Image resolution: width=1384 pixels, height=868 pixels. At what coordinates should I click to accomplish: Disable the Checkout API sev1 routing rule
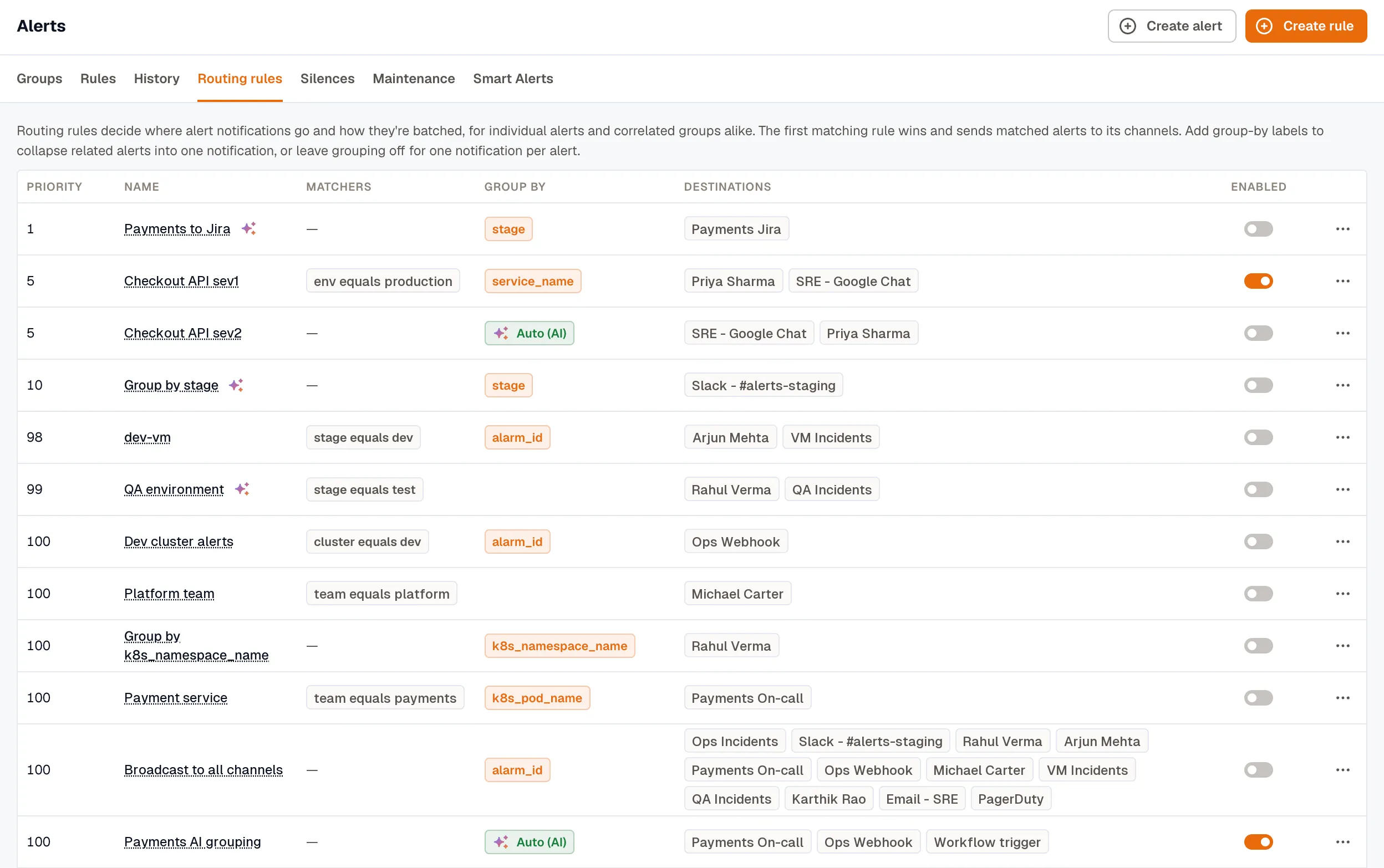(1258, 282)
